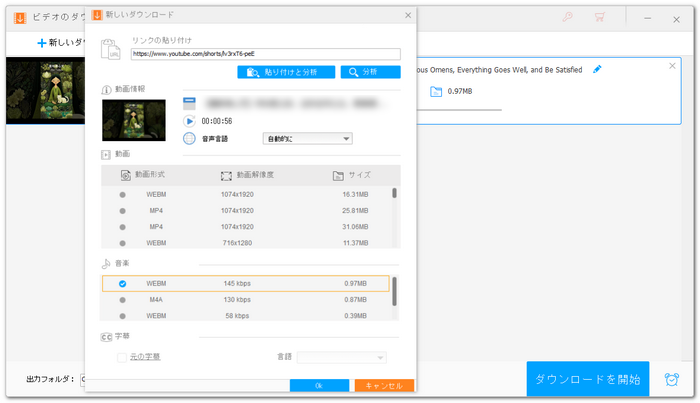Screen dimensions: 700x403
Task: Click the URL link input field
Action: (x=265, y=54)
